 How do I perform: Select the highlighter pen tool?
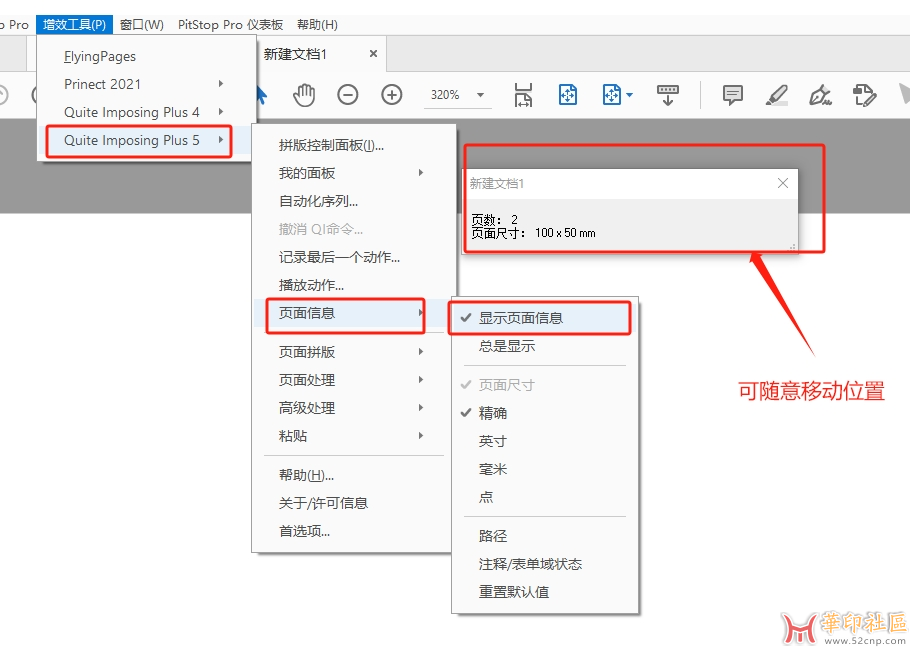(777, 95)
